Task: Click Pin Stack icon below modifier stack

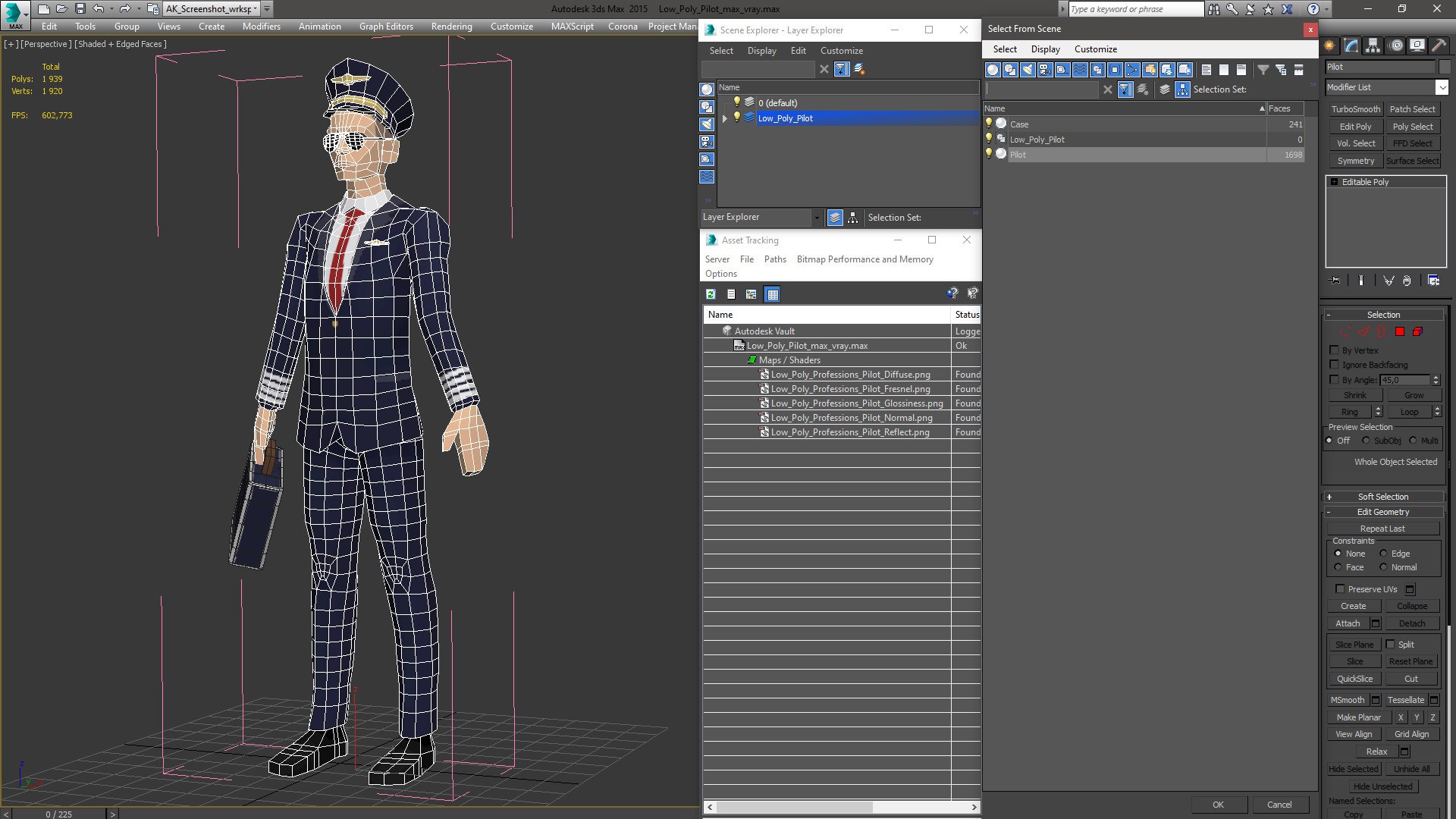Action: (x=1335, y=281)
